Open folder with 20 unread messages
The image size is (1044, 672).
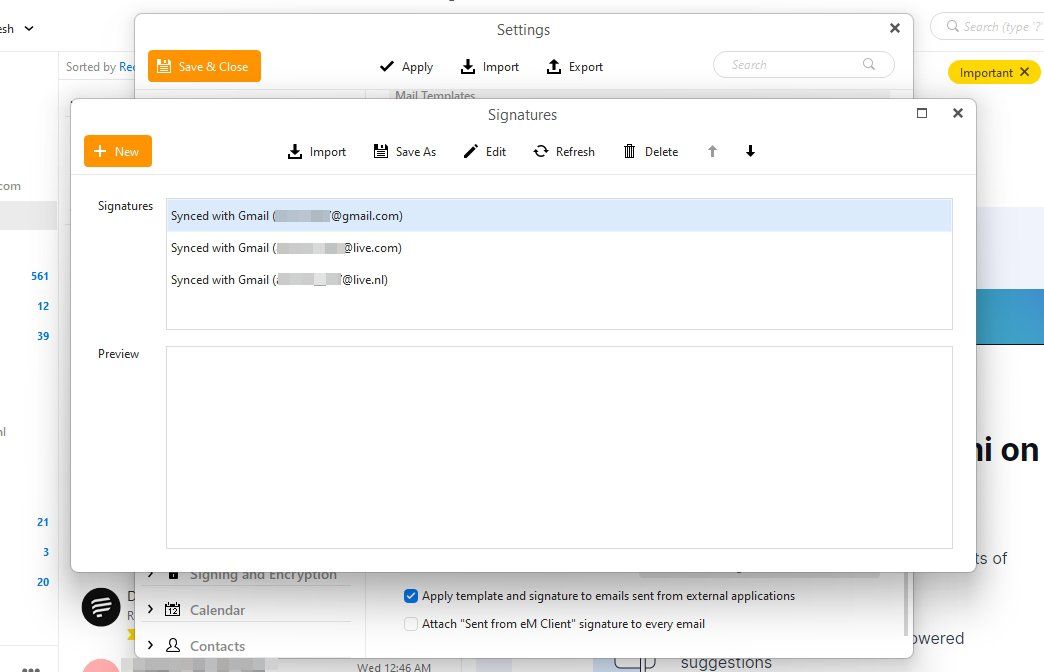[x=43, y=582]
